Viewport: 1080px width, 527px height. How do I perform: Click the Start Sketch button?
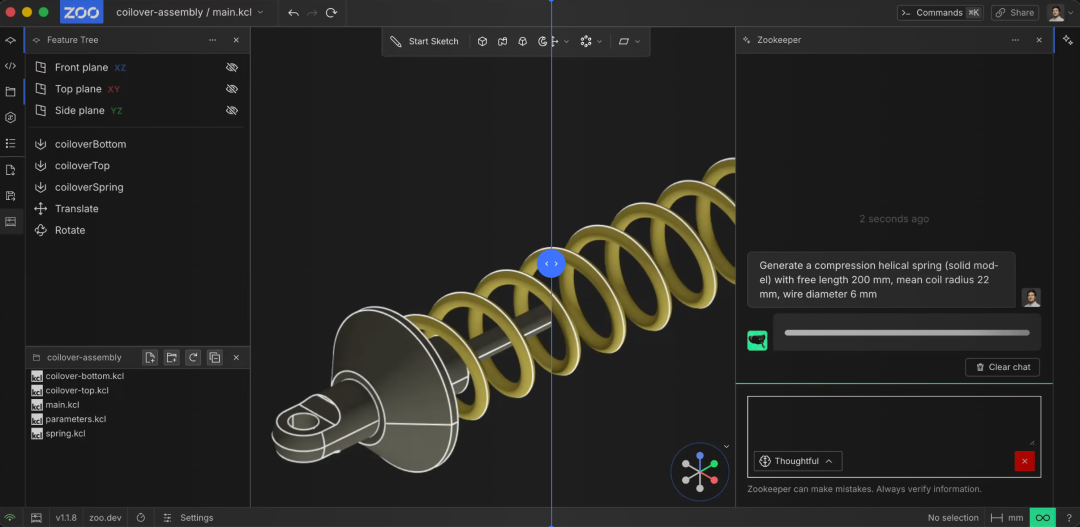[x=425, y=41]
